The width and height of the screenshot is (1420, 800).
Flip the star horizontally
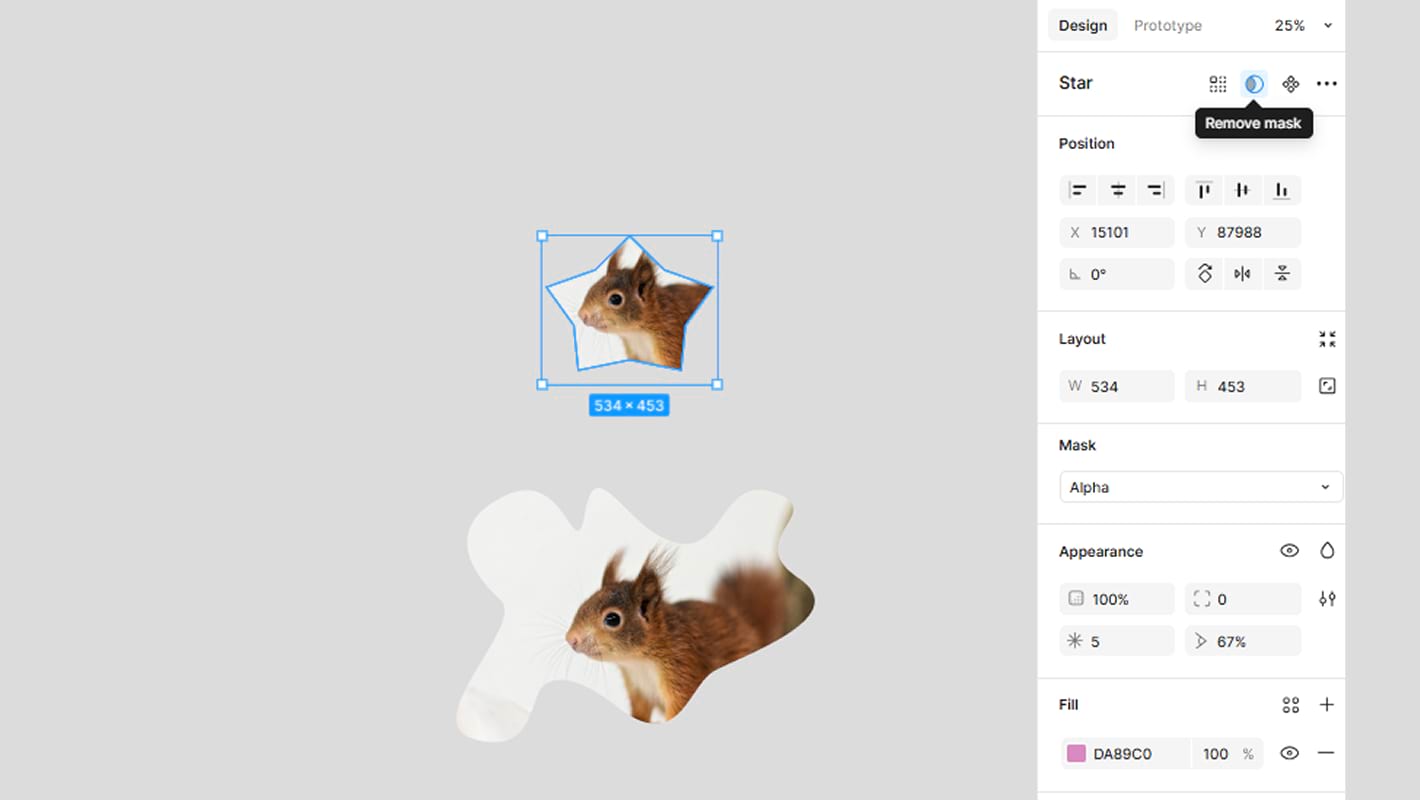(x=1242, y=274)
